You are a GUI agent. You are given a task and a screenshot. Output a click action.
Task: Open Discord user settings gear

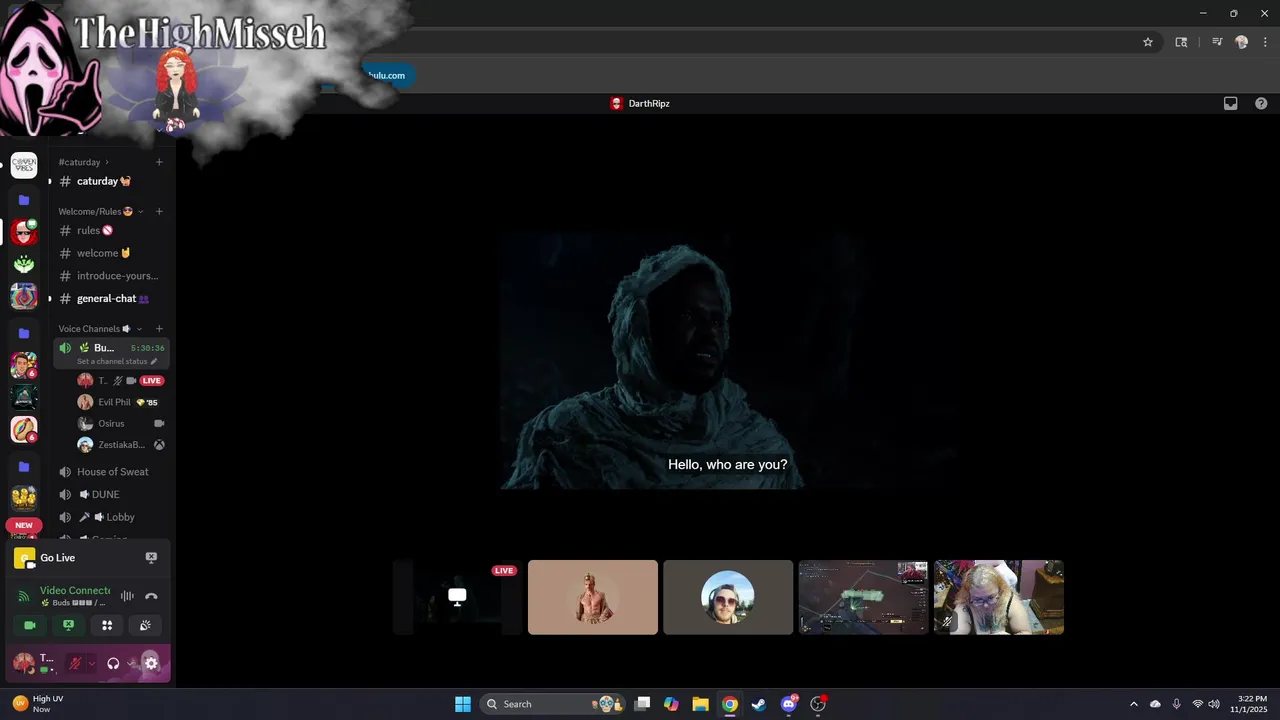coord(151,663)
